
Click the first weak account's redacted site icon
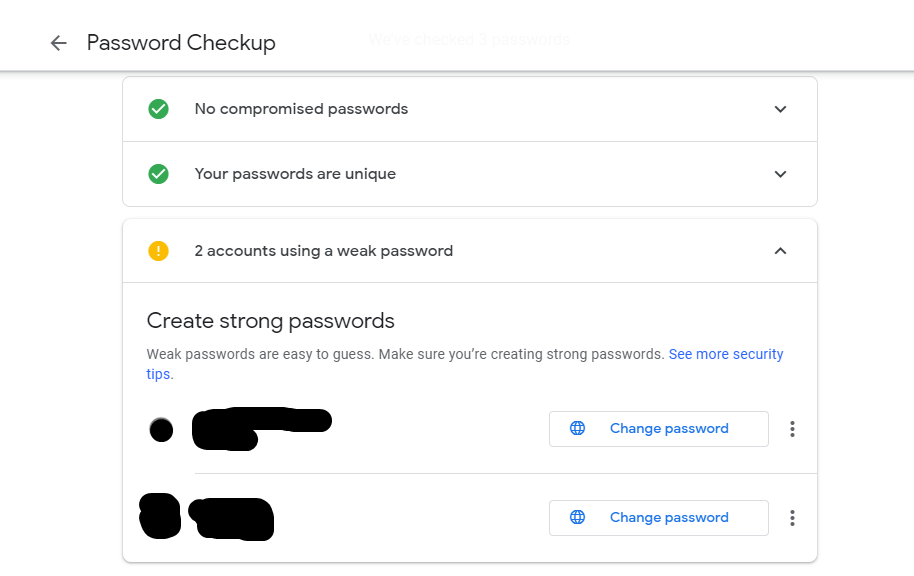(x=160, y=430)
